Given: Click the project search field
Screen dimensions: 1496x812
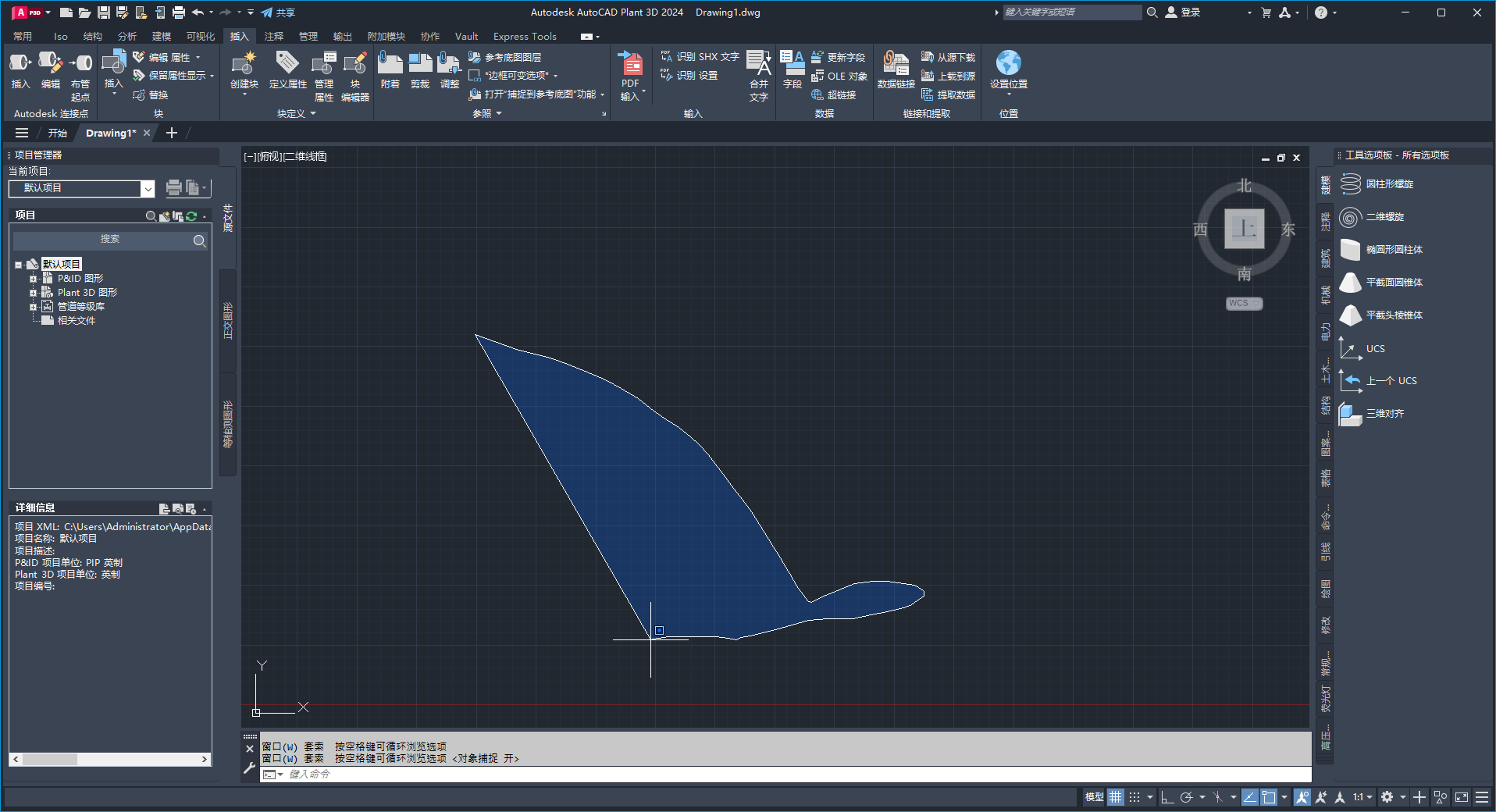Looking at the screenshot, I should coord(110,240).
